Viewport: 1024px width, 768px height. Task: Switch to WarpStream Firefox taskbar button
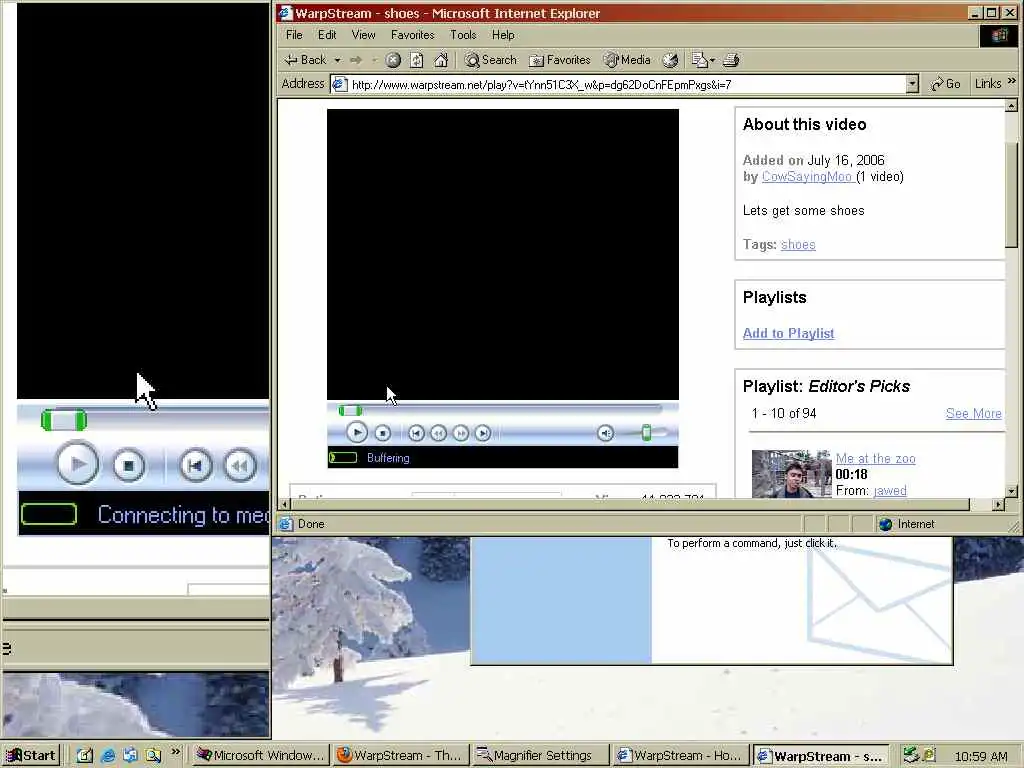click(x=400, y=756)
